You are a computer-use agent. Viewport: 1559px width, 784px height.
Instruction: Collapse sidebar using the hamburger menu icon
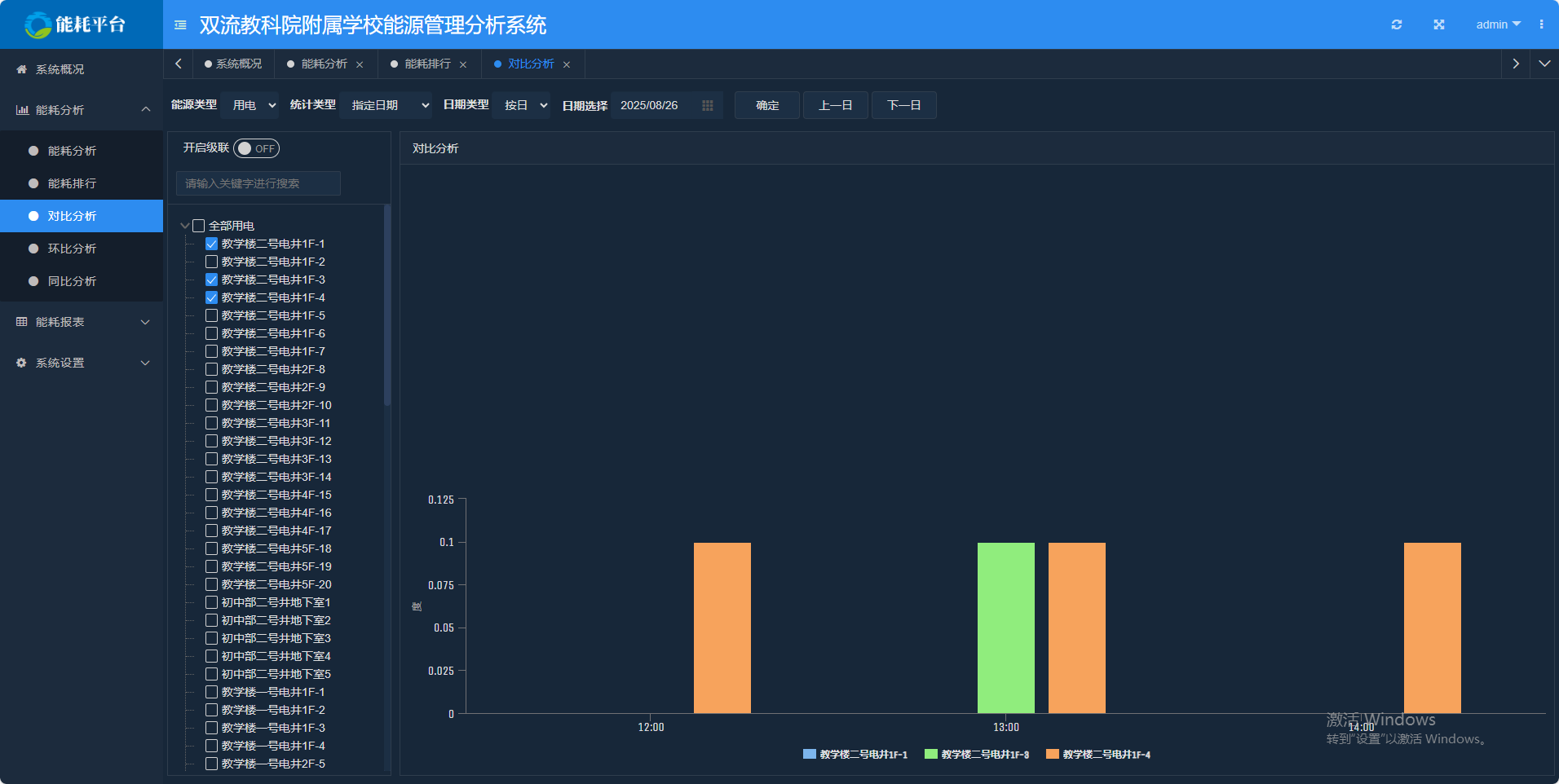(180, 25)
